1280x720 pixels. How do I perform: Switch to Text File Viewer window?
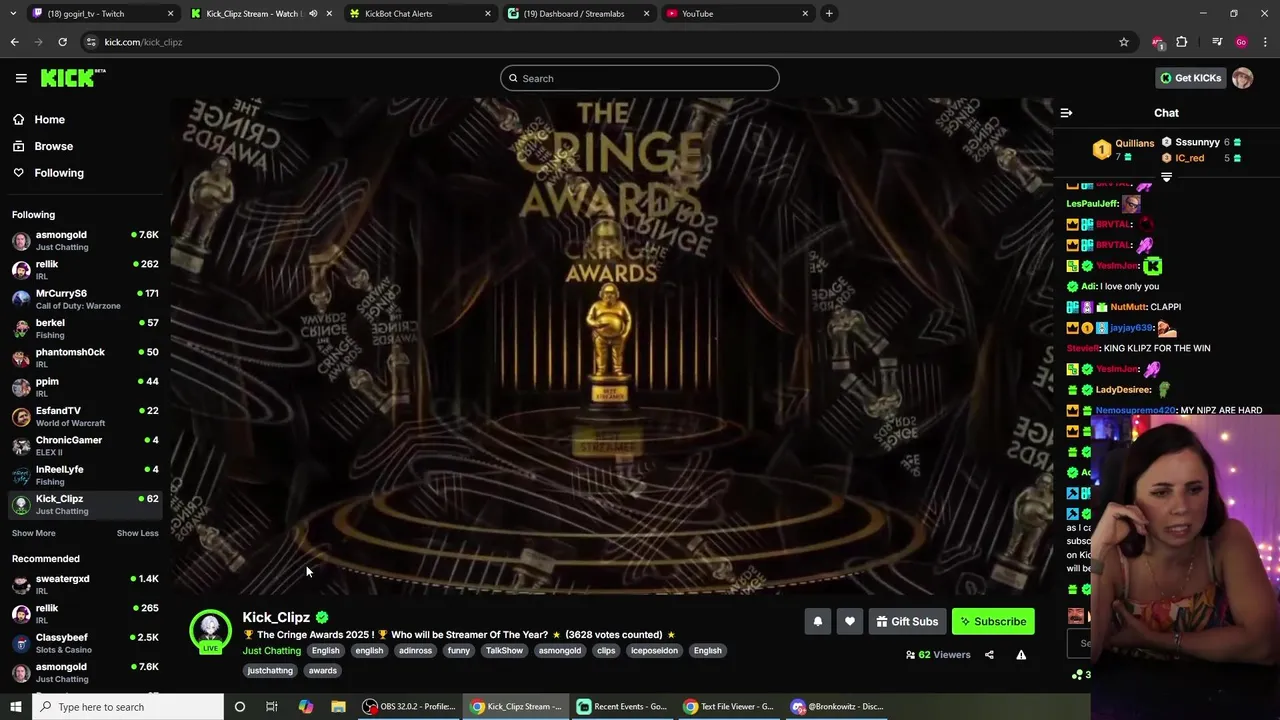click(x=729, y=707)
